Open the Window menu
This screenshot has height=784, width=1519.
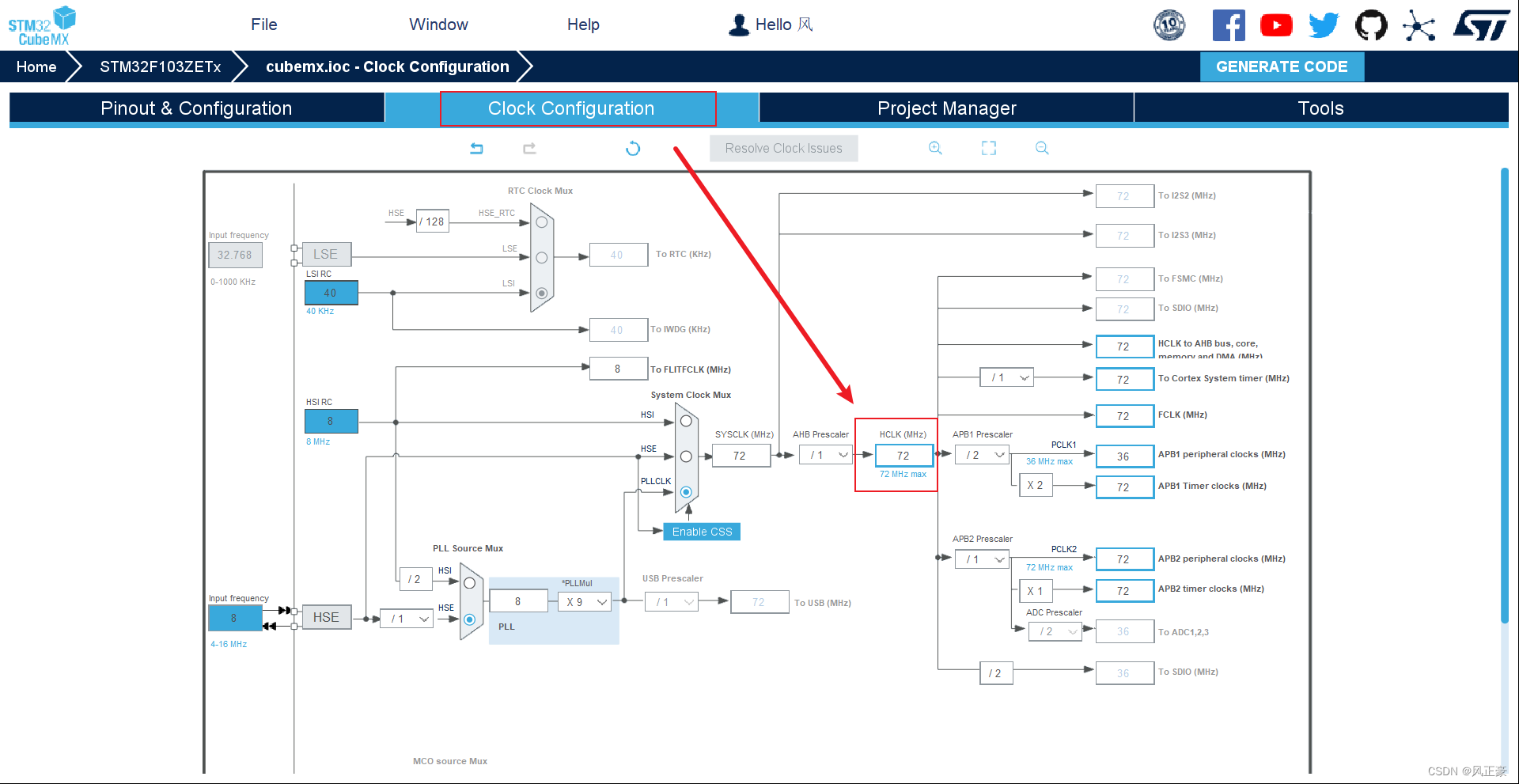[438, 25]
